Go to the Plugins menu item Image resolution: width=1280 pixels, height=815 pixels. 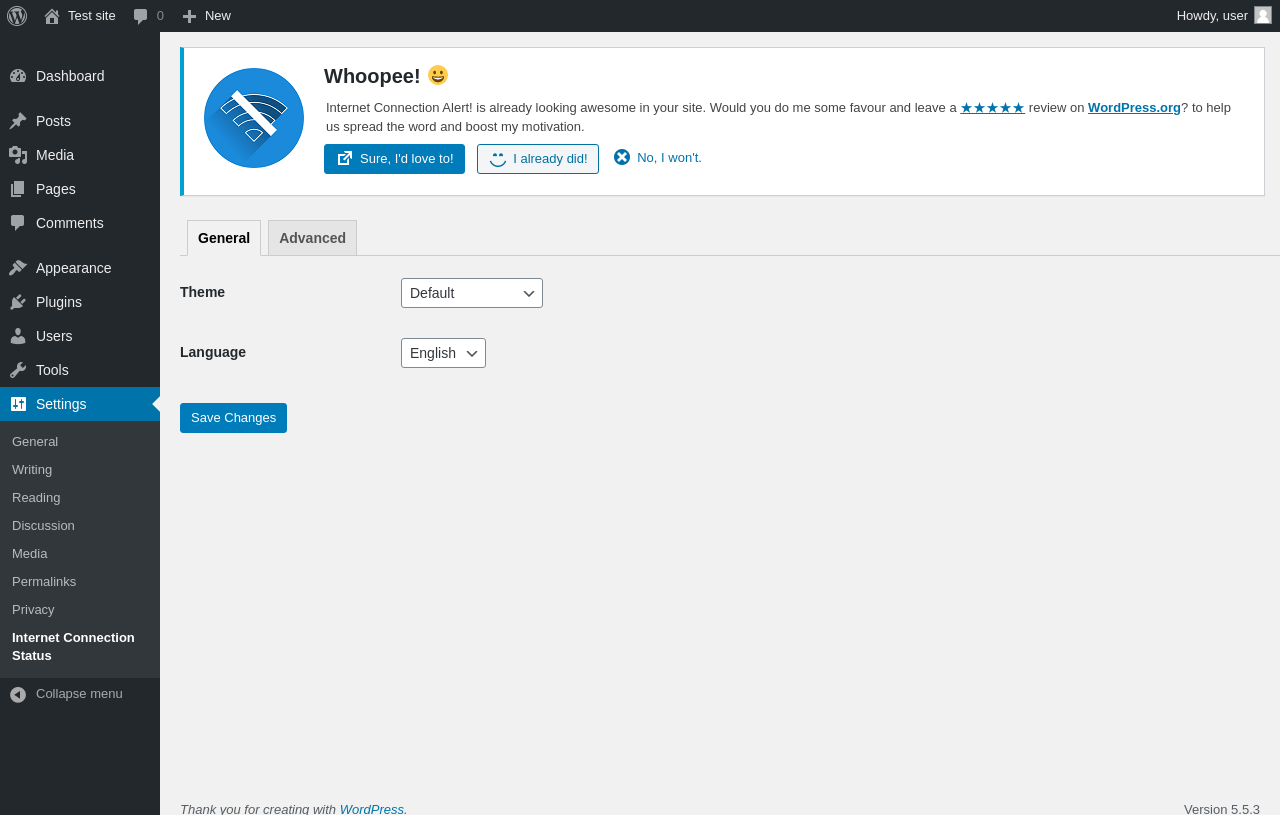point(80,302)
